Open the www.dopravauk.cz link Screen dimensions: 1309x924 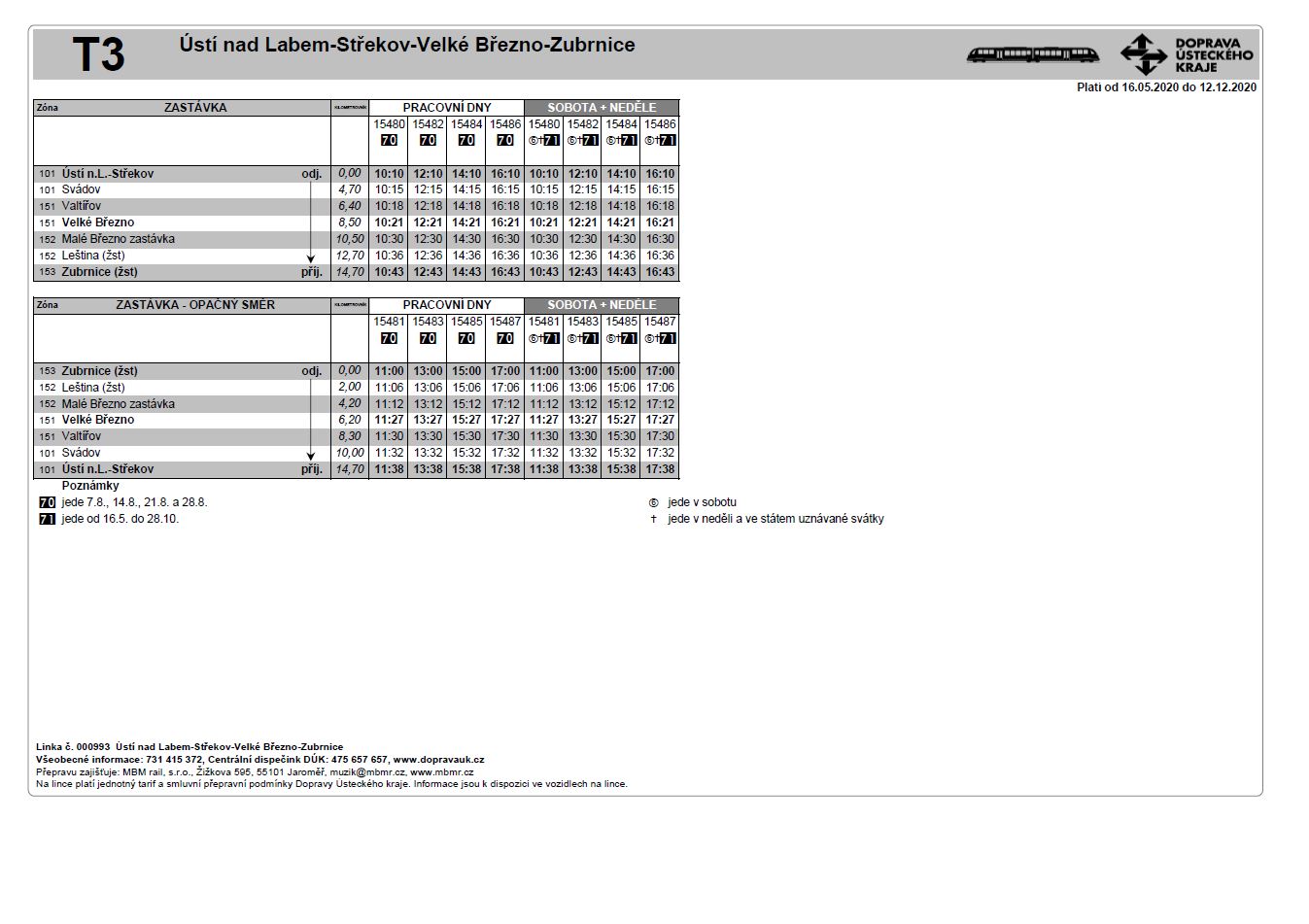point(438,760)
